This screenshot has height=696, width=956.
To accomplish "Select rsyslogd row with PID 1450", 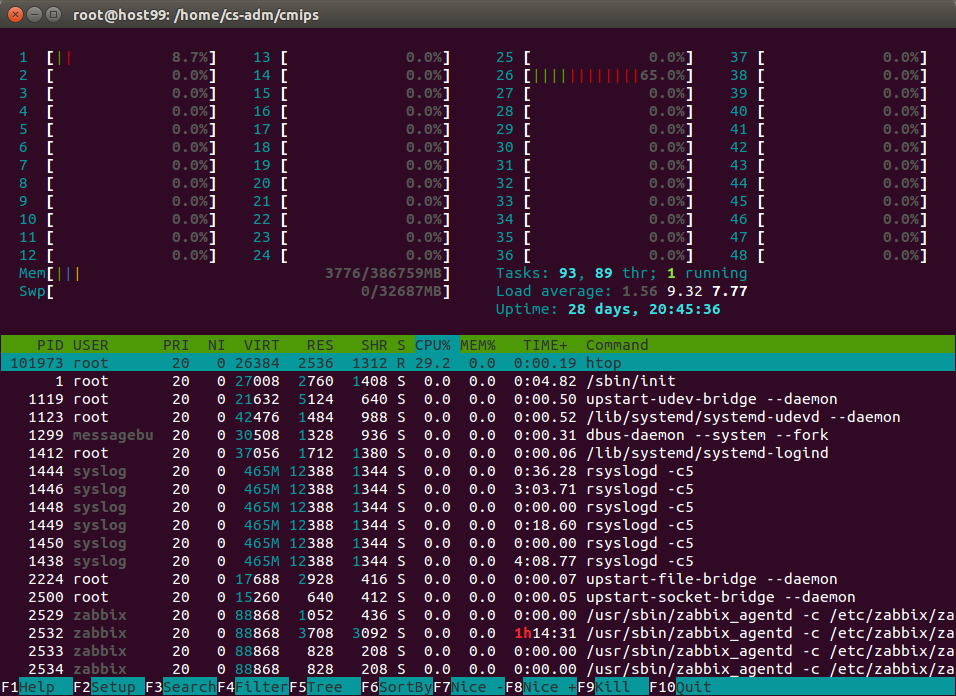I will (x=478, y=543).
